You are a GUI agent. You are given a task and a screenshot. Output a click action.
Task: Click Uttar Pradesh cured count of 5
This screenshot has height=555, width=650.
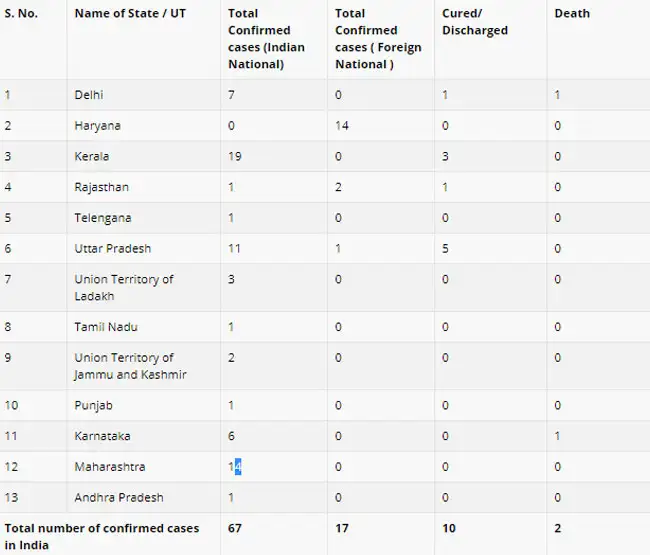pyautogui.click(x=445, y=249)
